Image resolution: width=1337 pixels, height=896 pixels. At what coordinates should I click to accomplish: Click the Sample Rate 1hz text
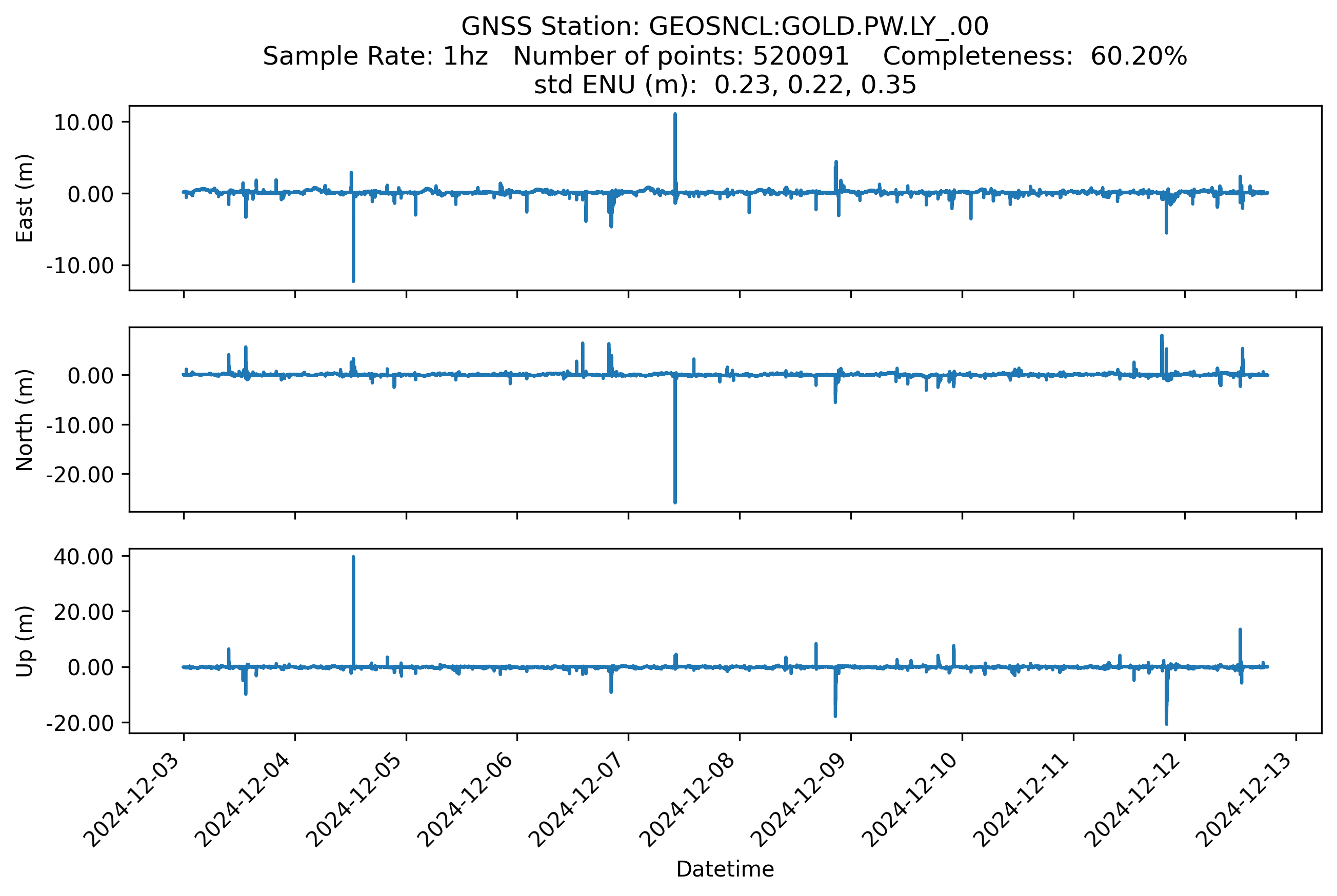(375, 56)
